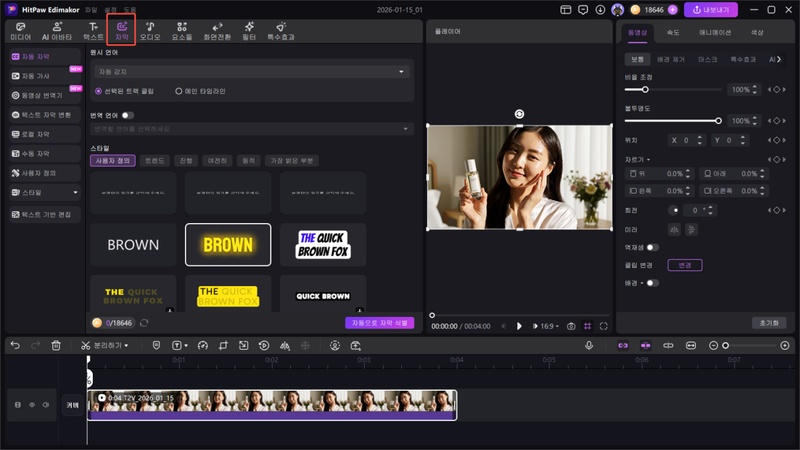Increase the 비율 조정 percentage stepper
This screenshot has height=450, width=800.
click(x=755, y=87)
